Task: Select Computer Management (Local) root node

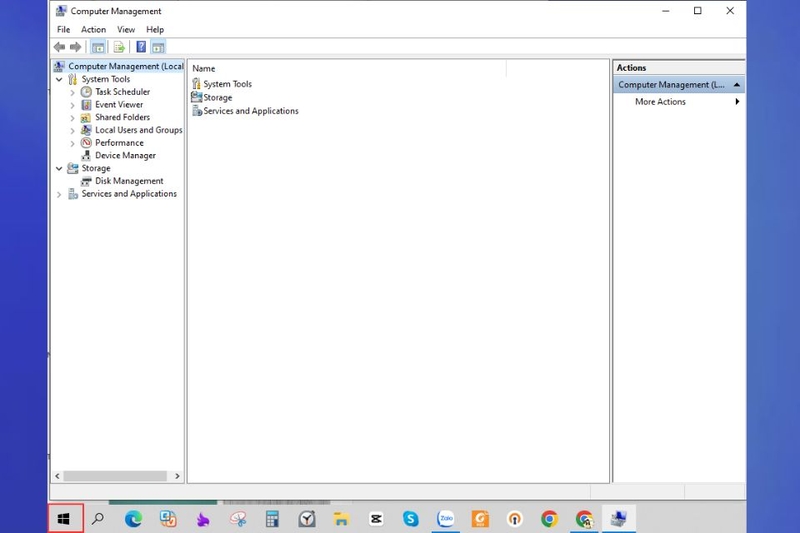Action: point(119,66)
